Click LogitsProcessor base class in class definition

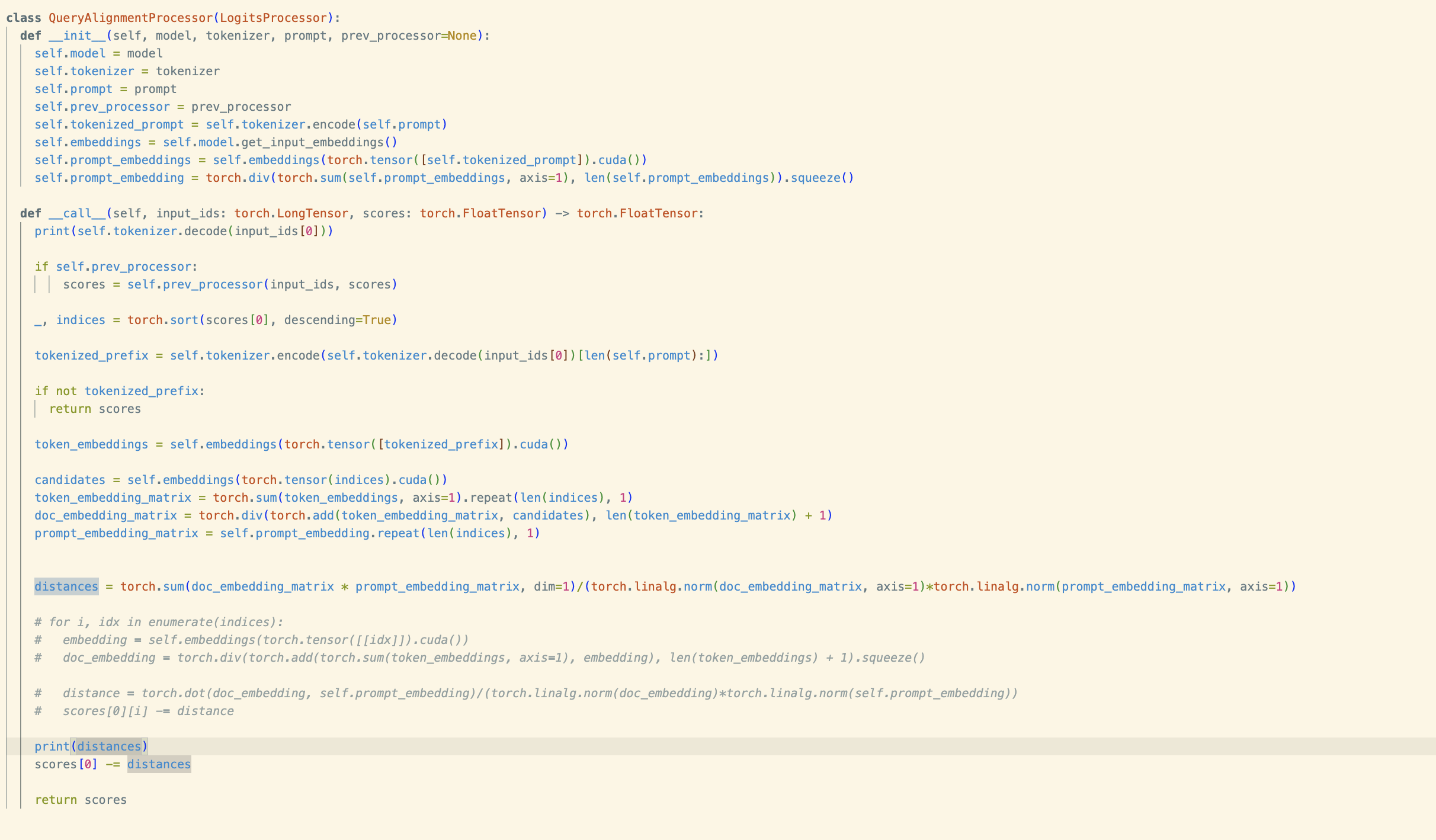pos(273,18)
